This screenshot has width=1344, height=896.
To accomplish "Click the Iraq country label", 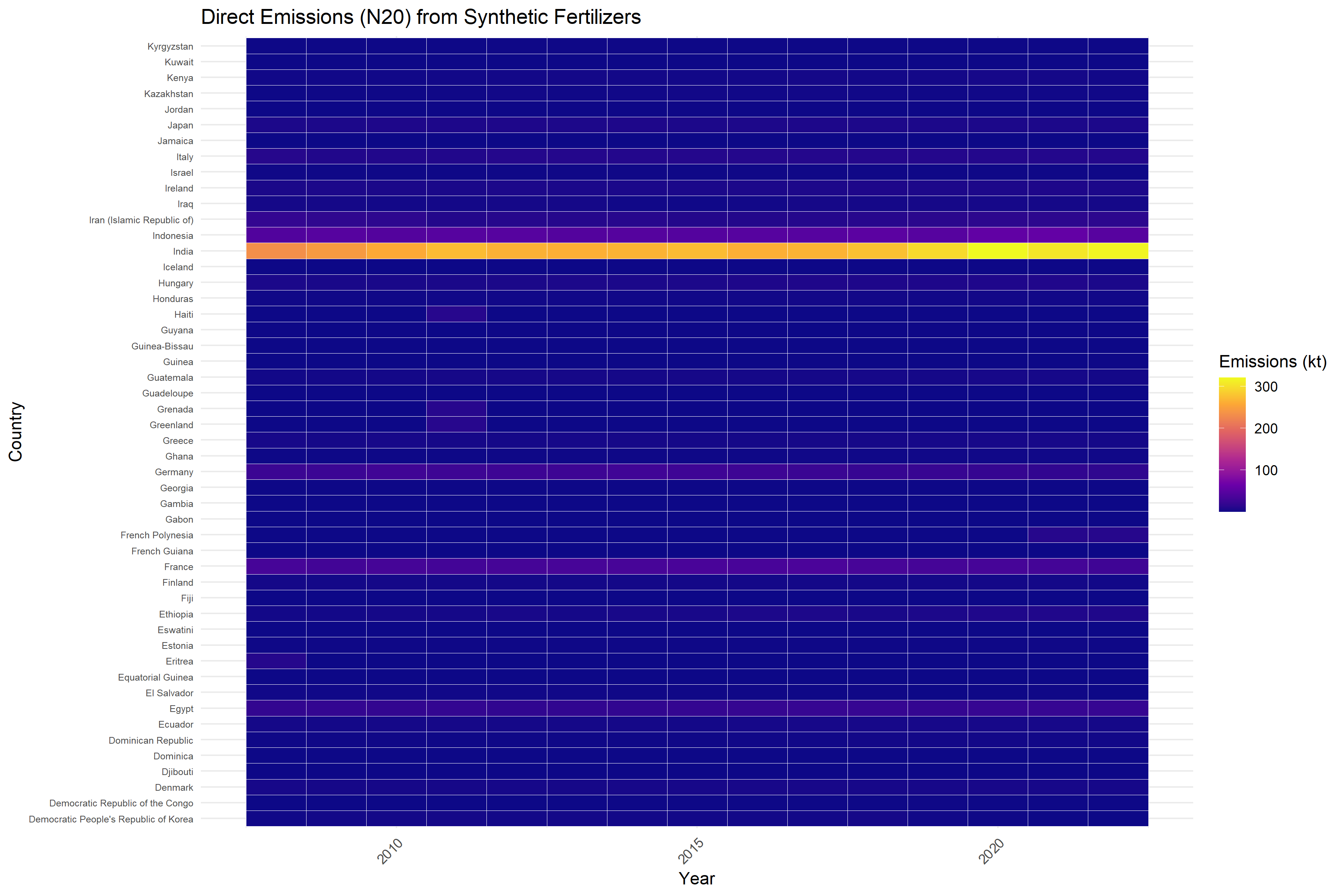I will point(185,204).
